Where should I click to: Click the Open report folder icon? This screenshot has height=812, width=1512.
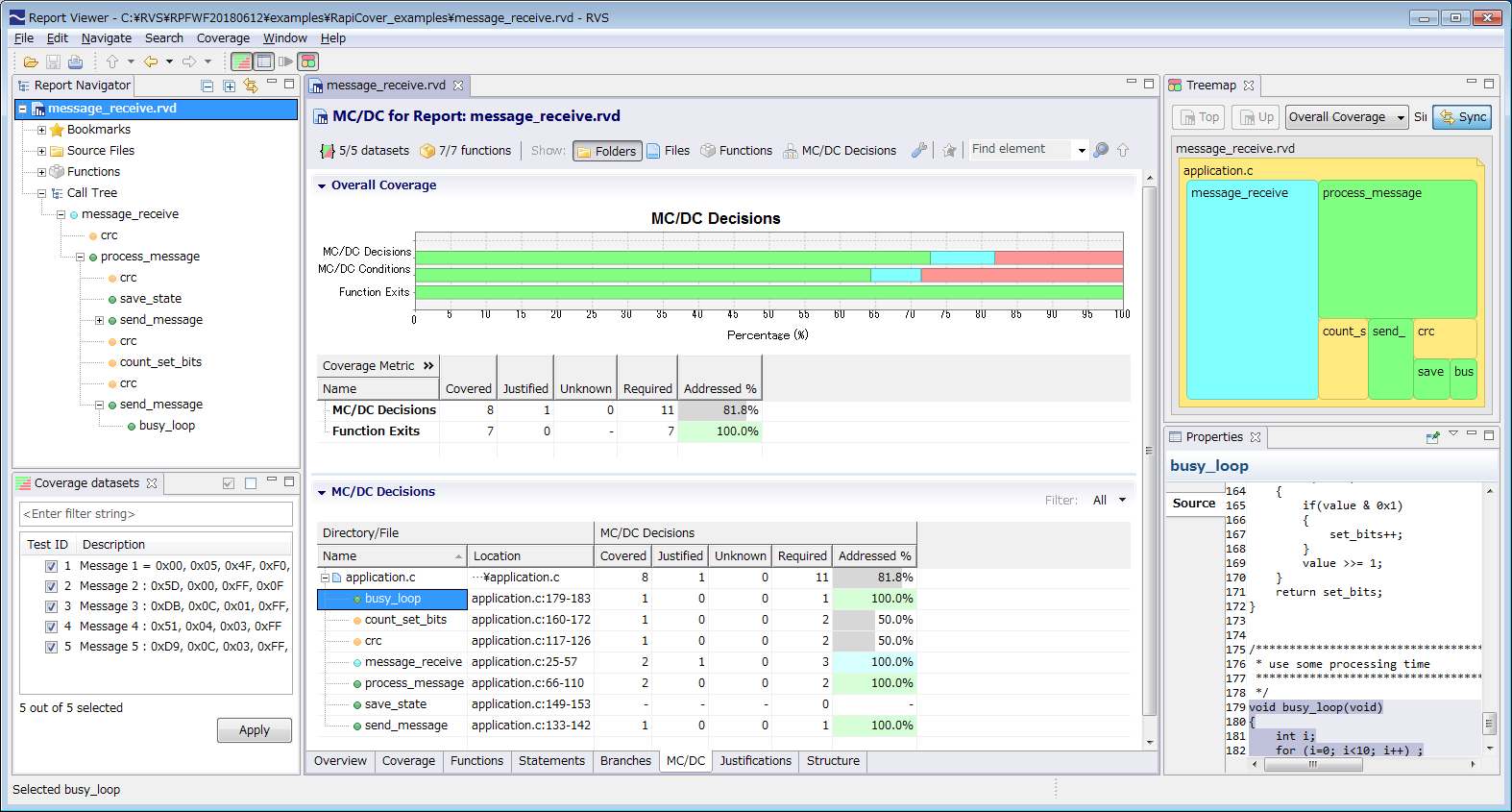[x=31, y=62]
